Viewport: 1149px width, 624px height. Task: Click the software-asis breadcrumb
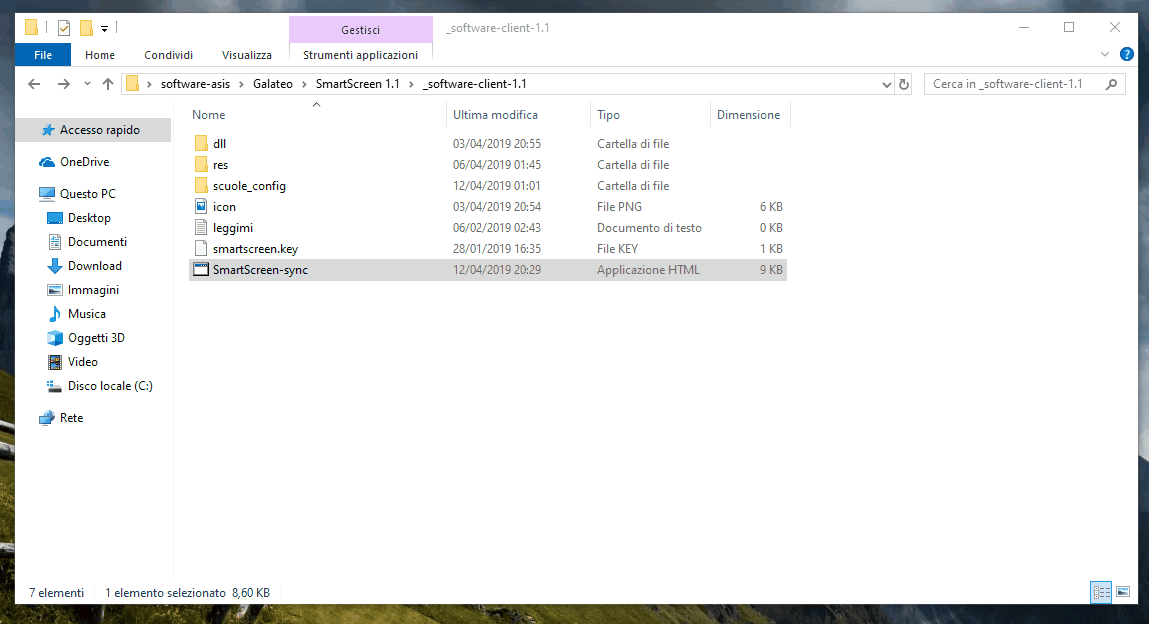point(196,84)
